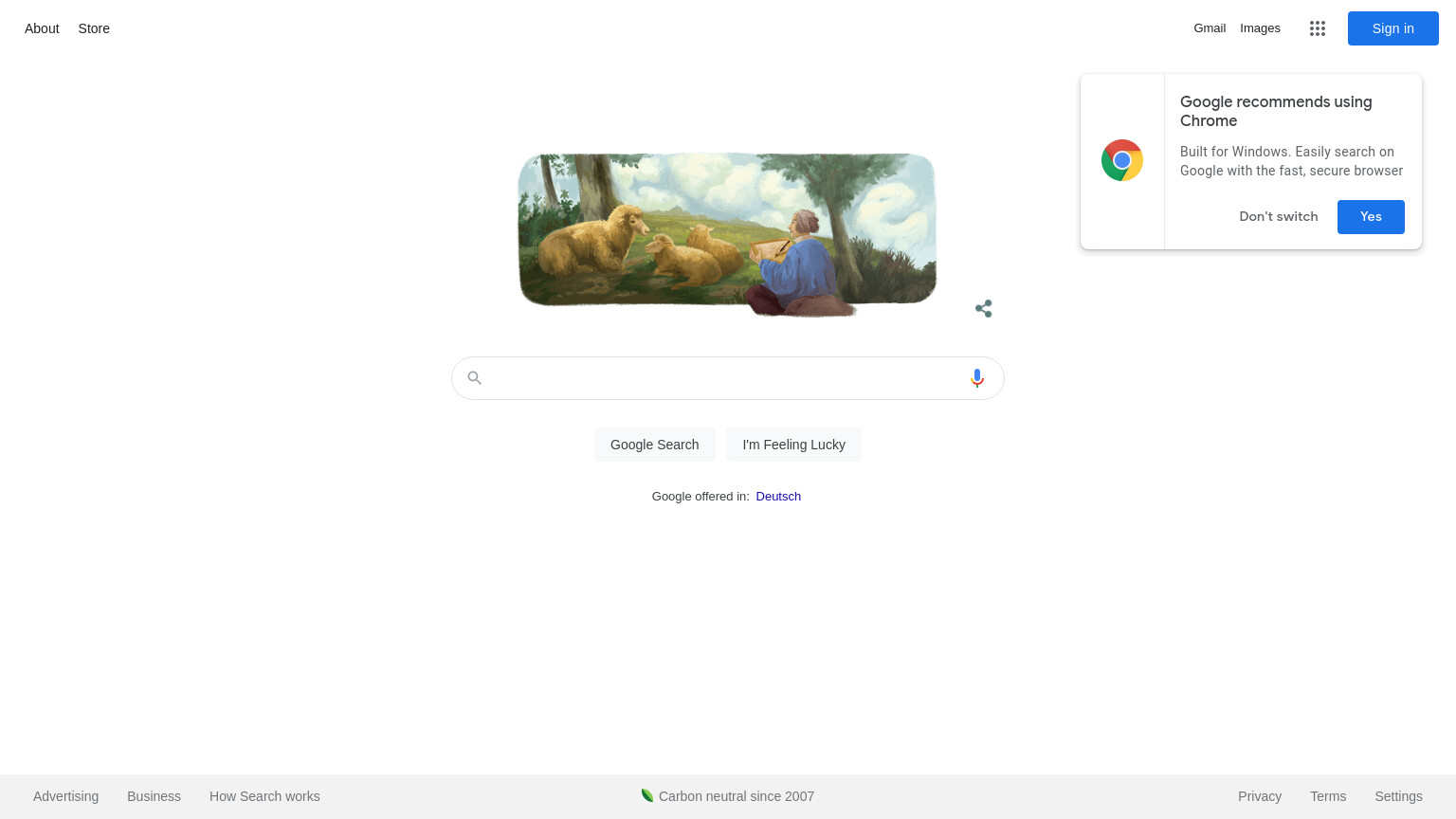Open the Store link
The image size is (1456, 819).
(x=94, y=28)
